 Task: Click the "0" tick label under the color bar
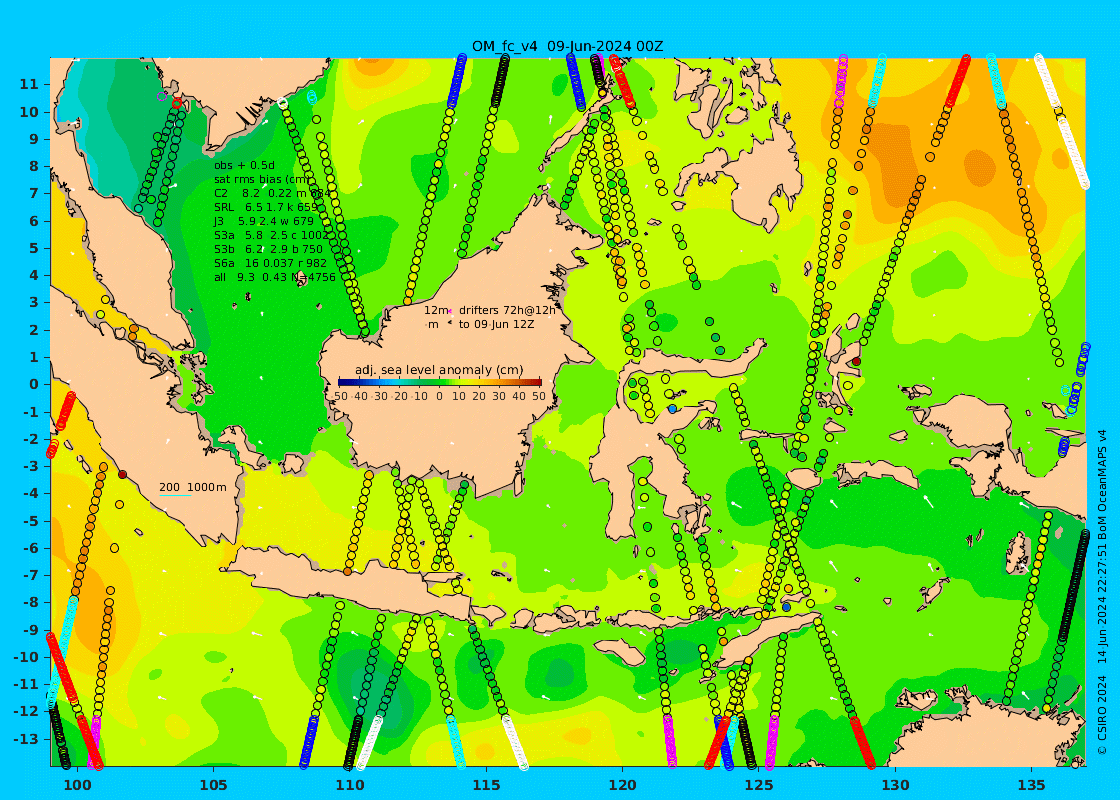(x=439, y=396)
